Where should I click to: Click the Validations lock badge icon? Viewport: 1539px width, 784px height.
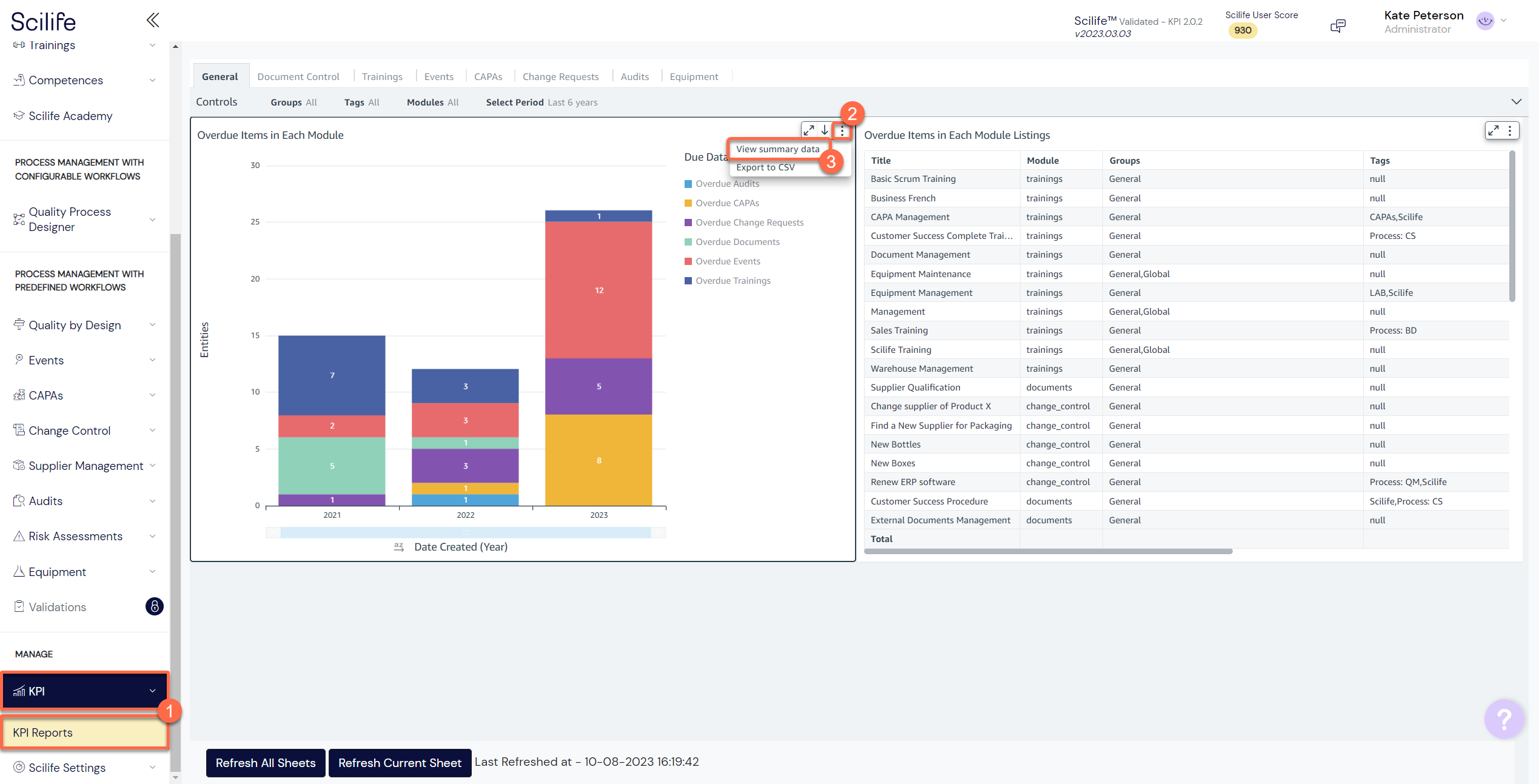[155, 606]
